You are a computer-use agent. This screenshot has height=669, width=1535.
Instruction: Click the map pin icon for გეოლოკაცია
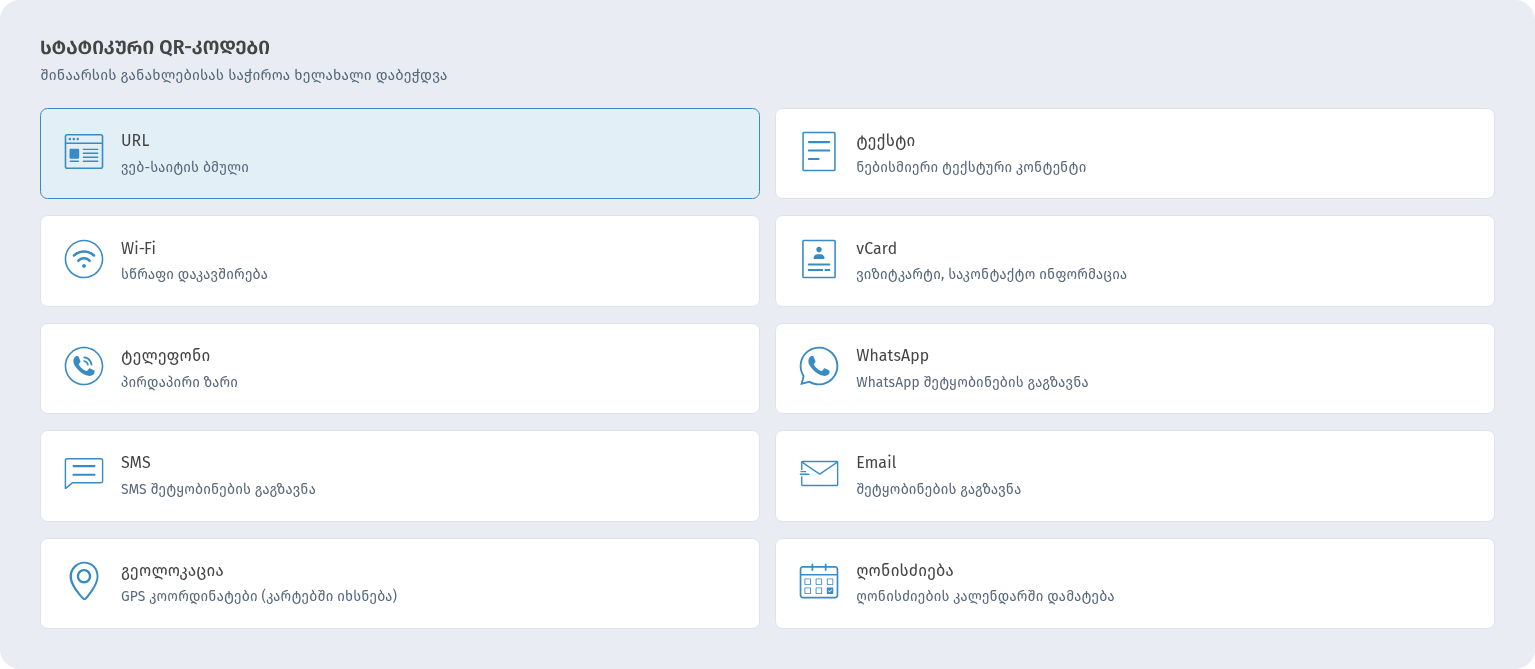pyautogui.click(x=84, y=581)
